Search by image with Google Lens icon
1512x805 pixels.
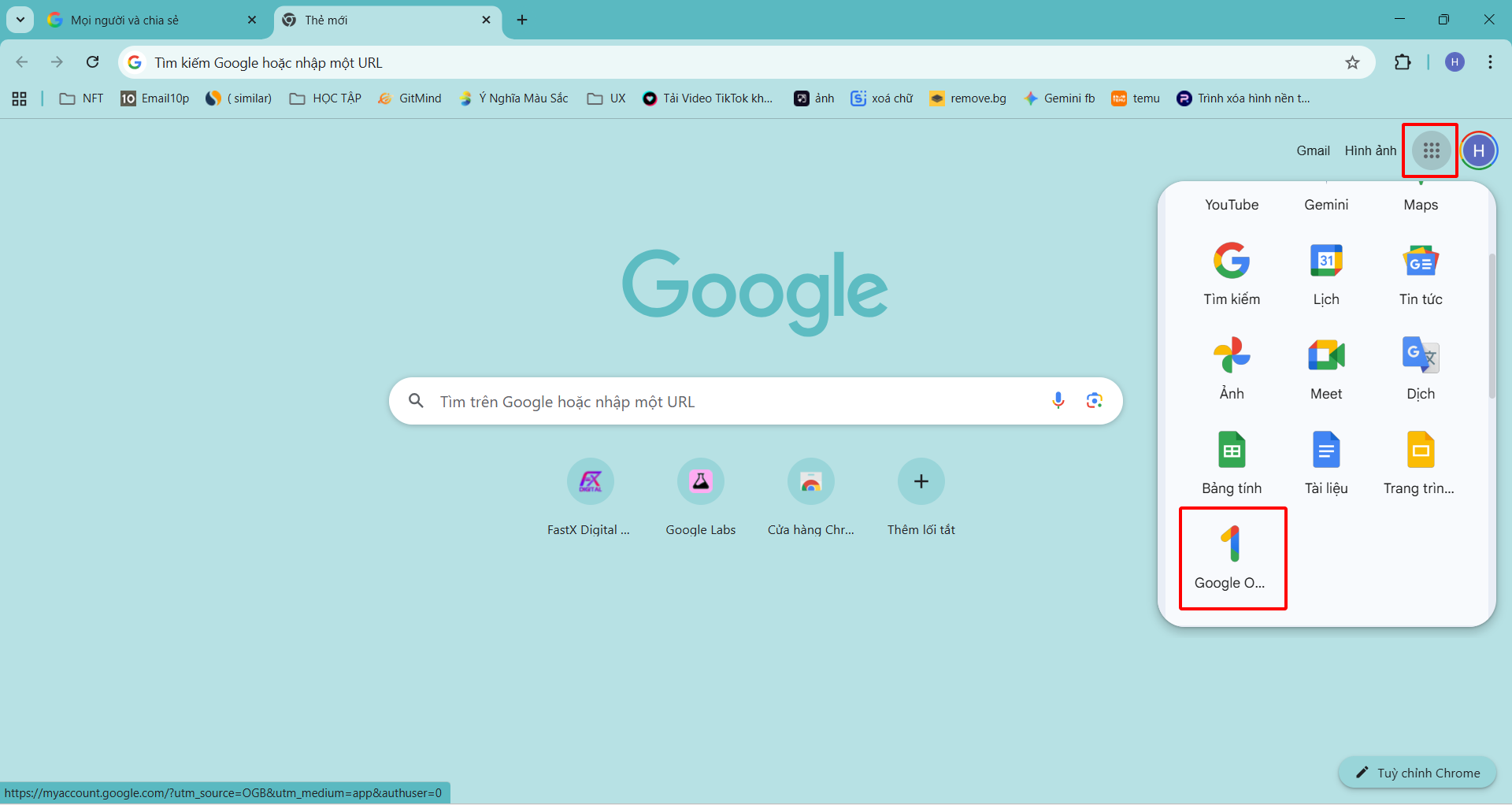1094,401
